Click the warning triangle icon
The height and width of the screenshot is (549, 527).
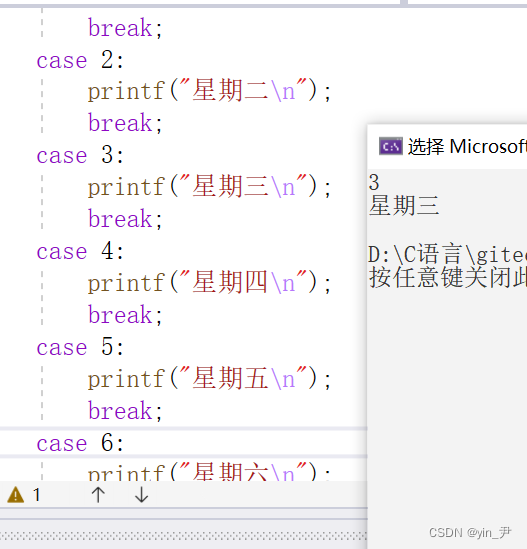16,495
